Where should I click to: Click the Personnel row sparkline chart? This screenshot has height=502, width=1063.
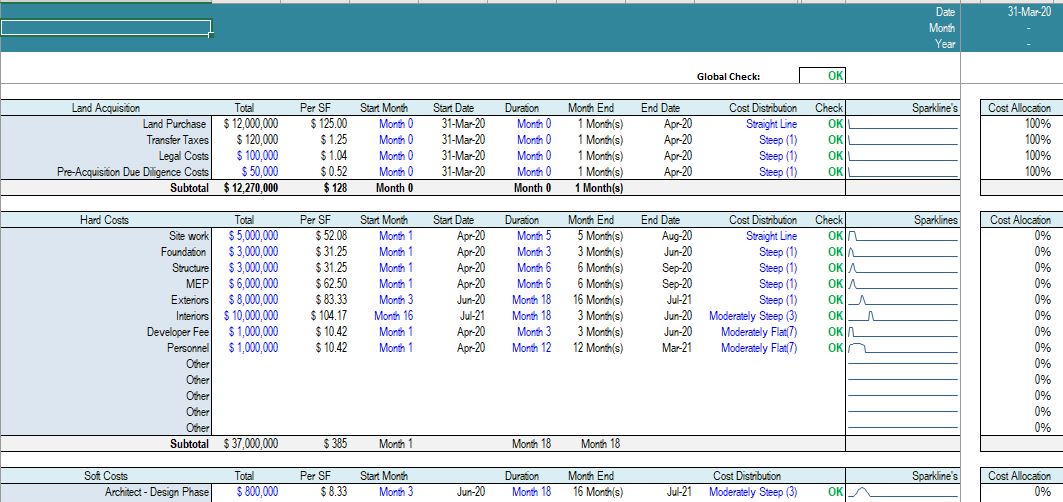tap(902, 348)
